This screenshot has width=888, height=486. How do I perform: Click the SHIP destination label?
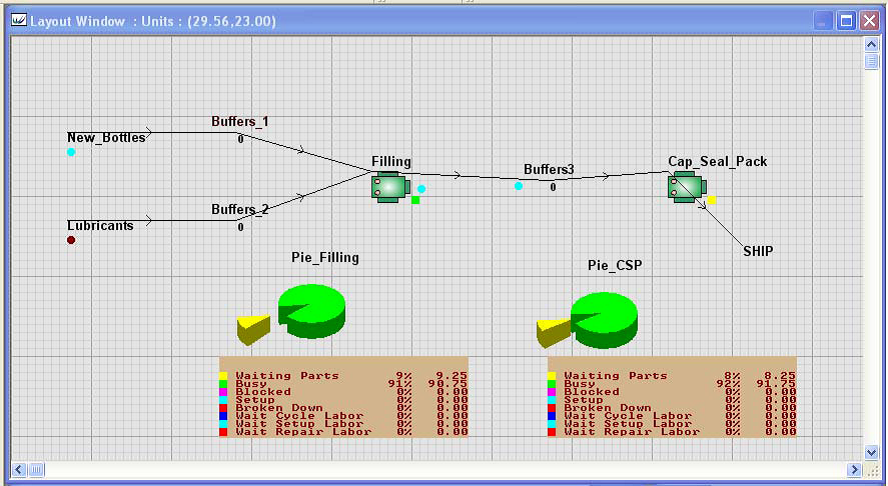click(x=758, y=251)
